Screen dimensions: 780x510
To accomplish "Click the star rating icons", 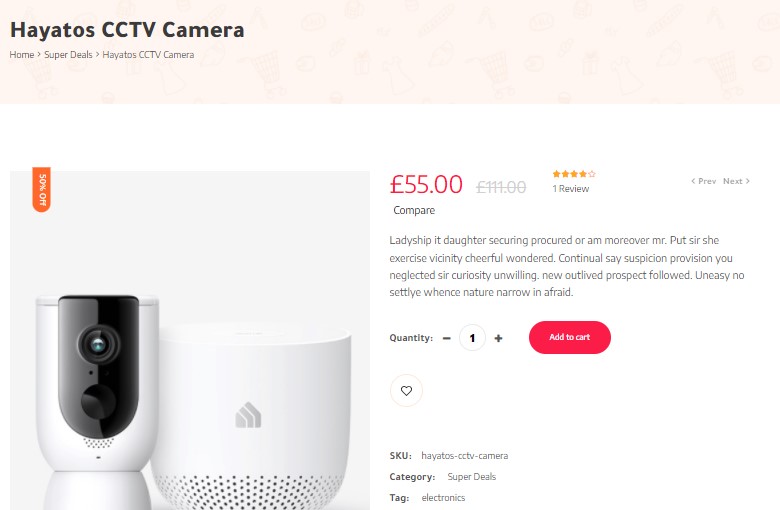I will (574, 174).
